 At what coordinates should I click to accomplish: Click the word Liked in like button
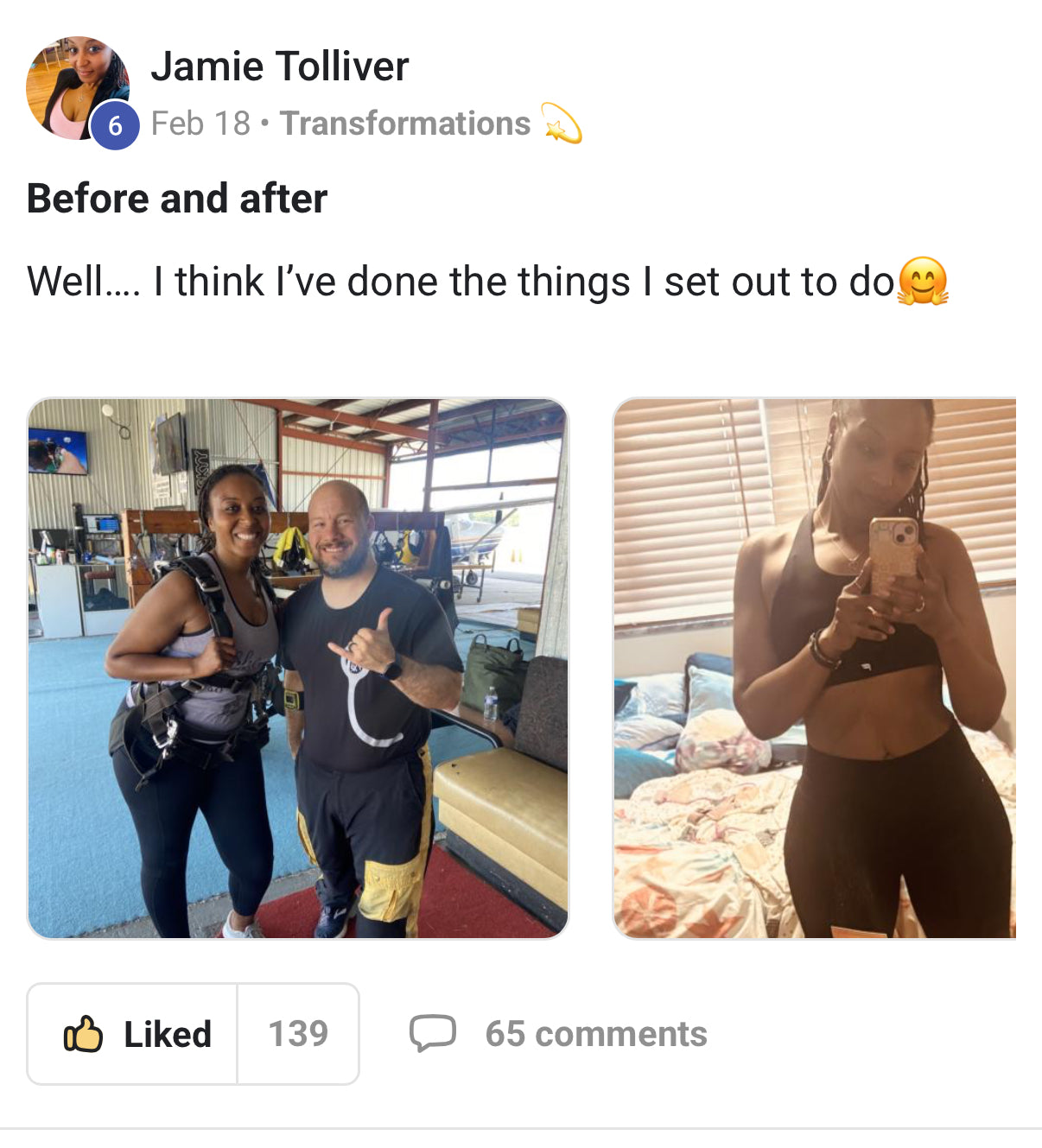tap(168, 1034)
